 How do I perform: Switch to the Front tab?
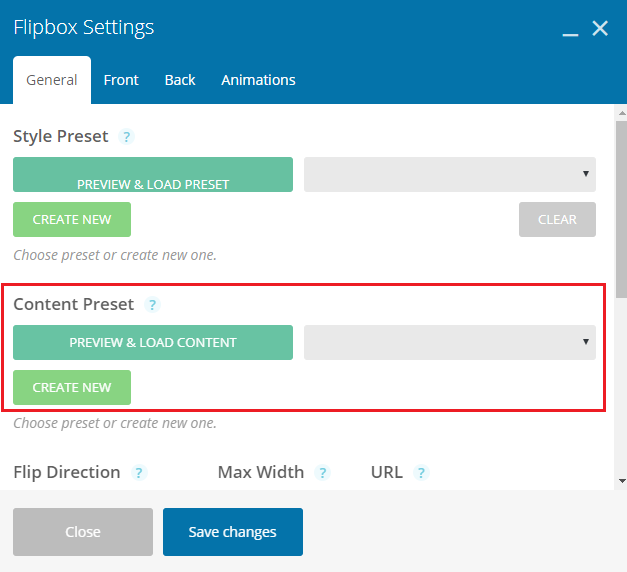tap(121, 80)
